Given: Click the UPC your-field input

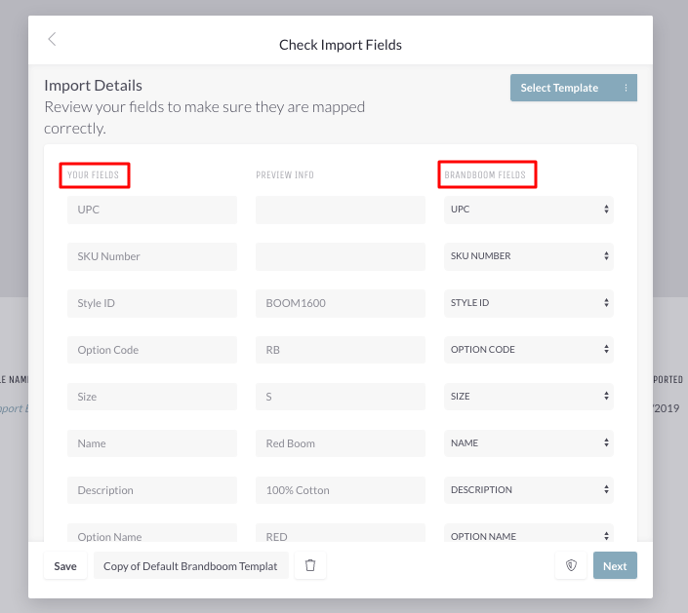Looking at the screenshot, I should point(152,210).
